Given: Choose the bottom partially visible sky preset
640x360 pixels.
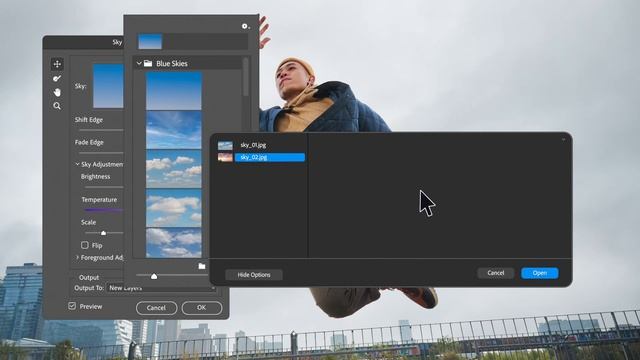Looking at the screenshot, I should coord(174,242).
